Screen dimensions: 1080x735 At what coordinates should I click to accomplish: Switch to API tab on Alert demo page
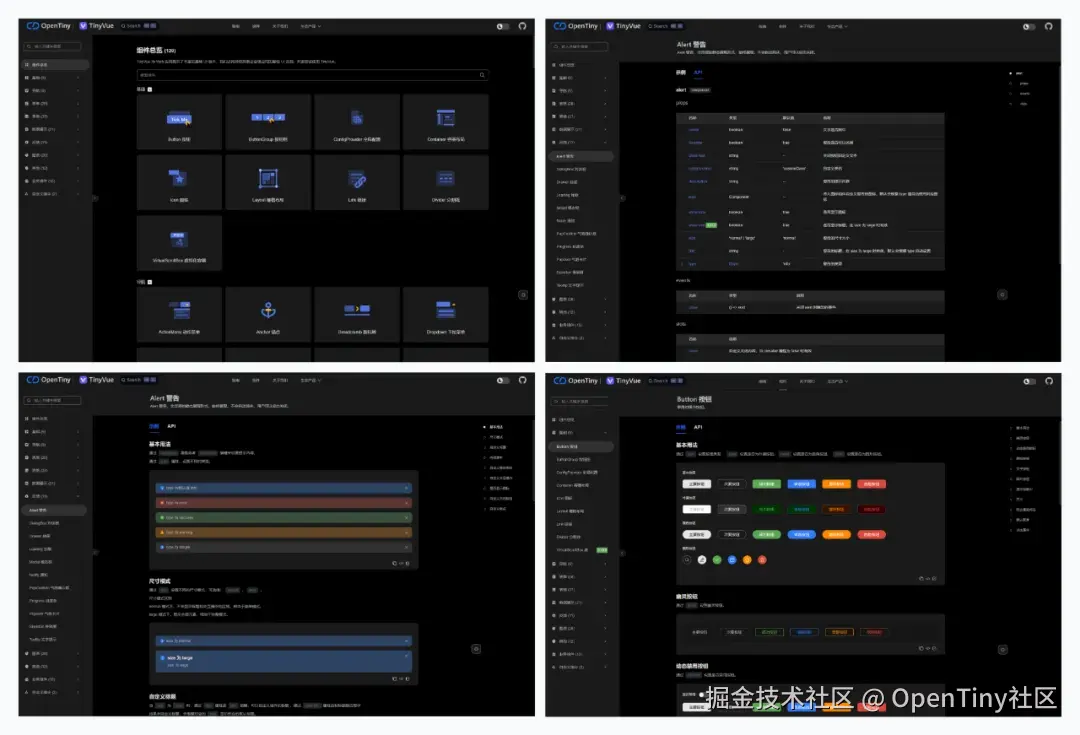pos(172,426)
